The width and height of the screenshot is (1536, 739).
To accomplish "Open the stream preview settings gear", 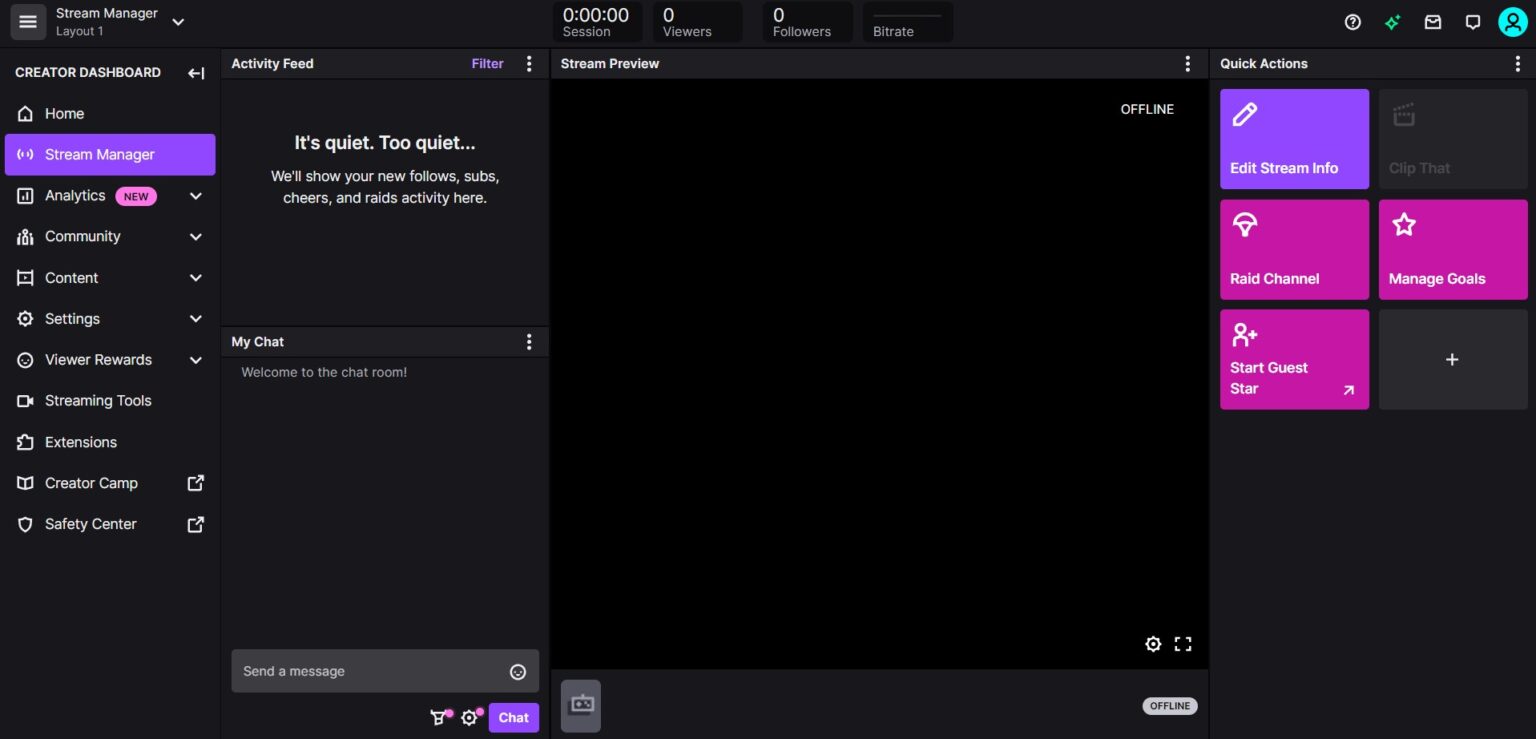I will 1153,643.
